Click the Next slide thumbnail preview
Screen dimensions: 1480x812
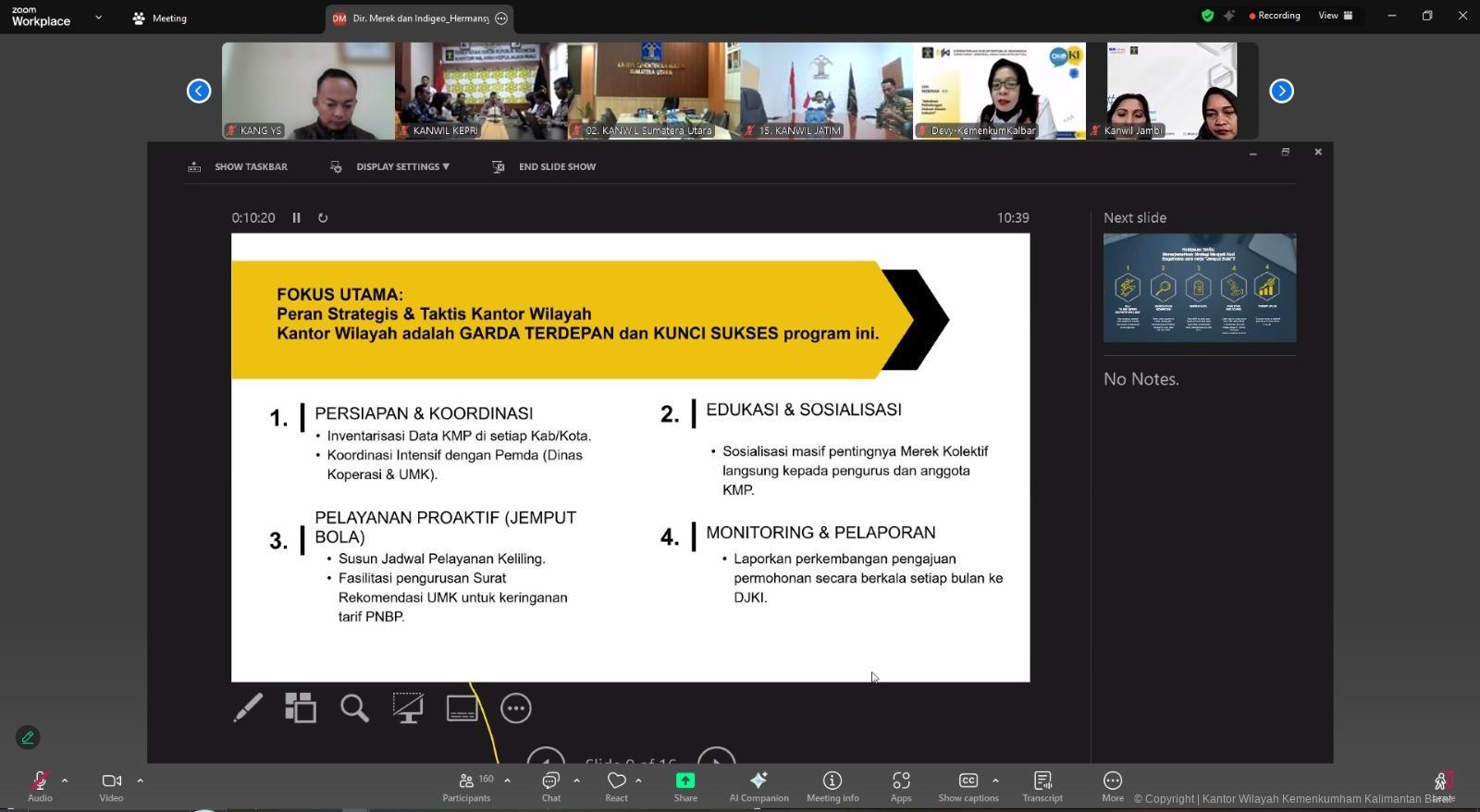pyautogui.click(x=1199, y=288)
